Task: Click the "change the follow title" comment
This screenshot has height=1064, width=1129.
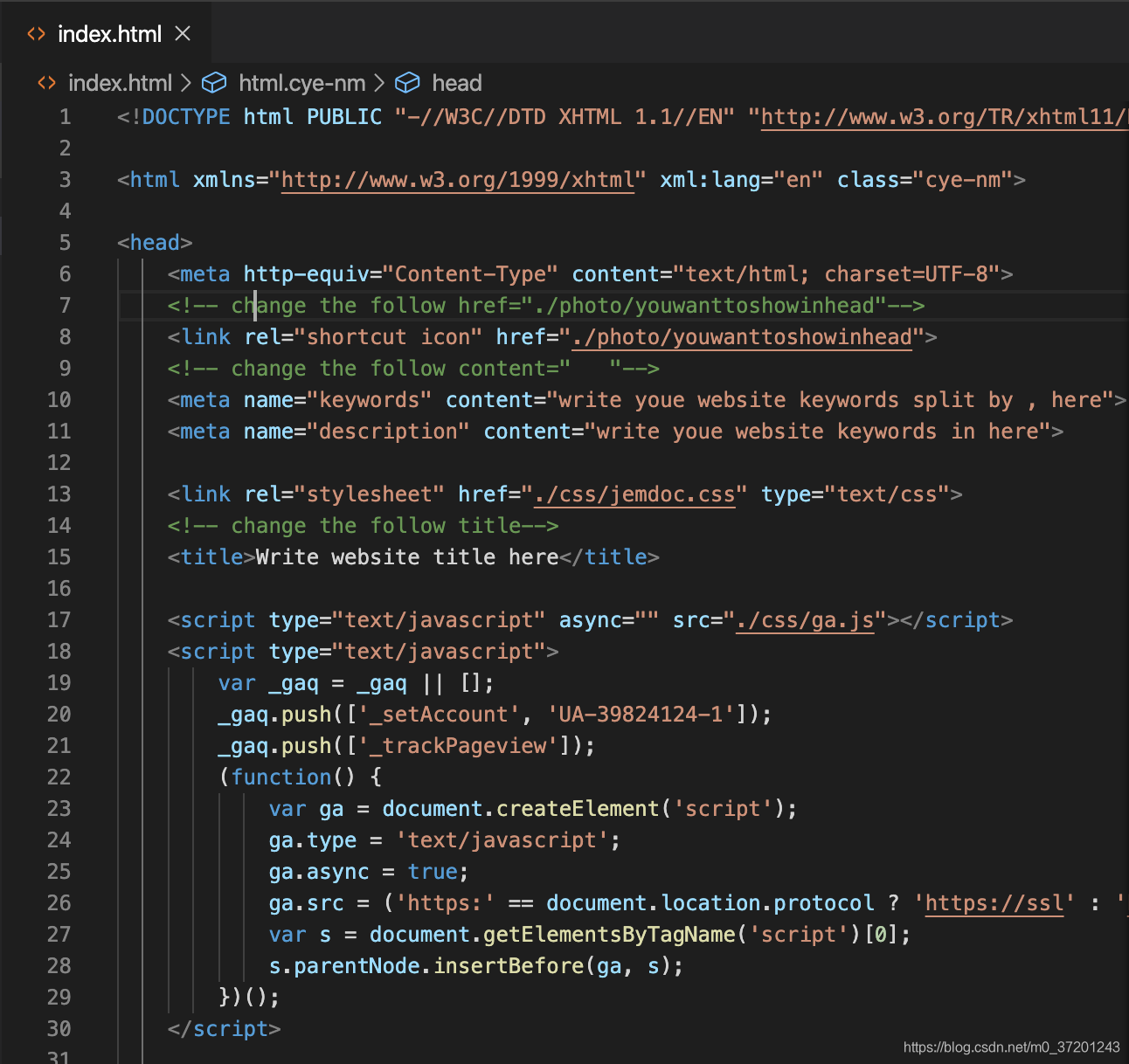Action: point(363,526)
